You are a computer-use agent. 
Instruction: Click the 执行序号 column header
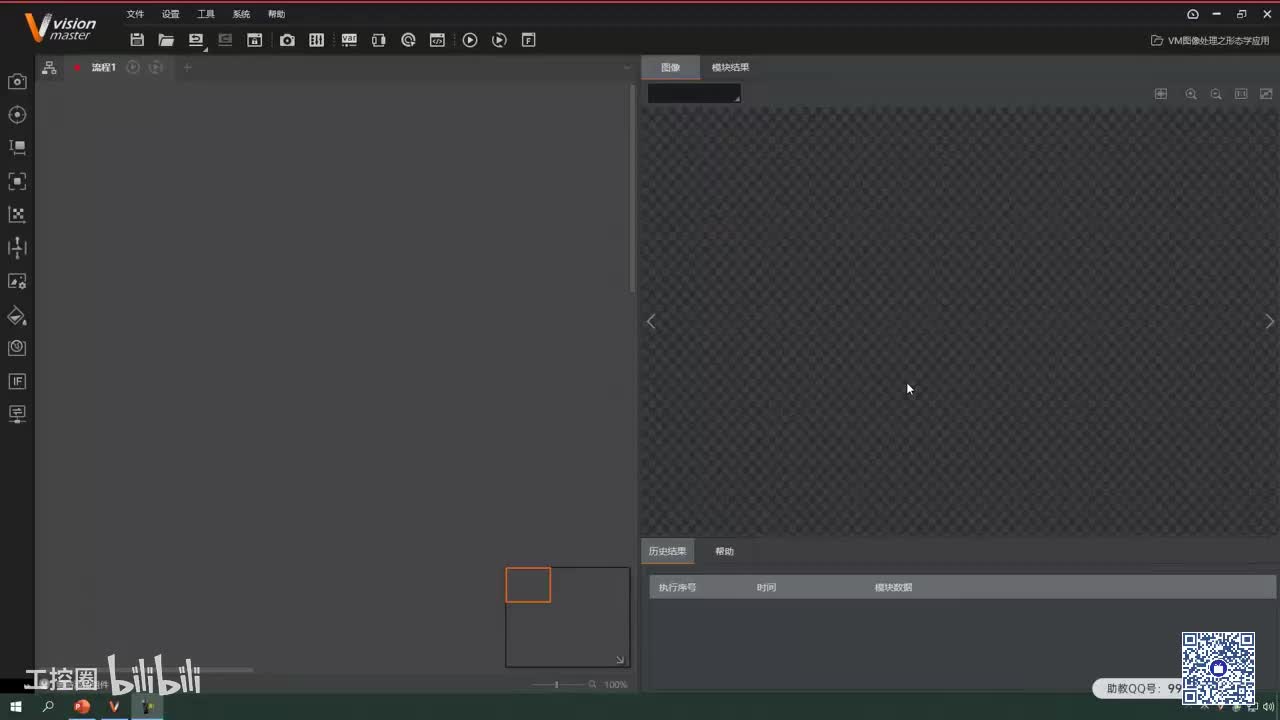(x=677, y=587)
